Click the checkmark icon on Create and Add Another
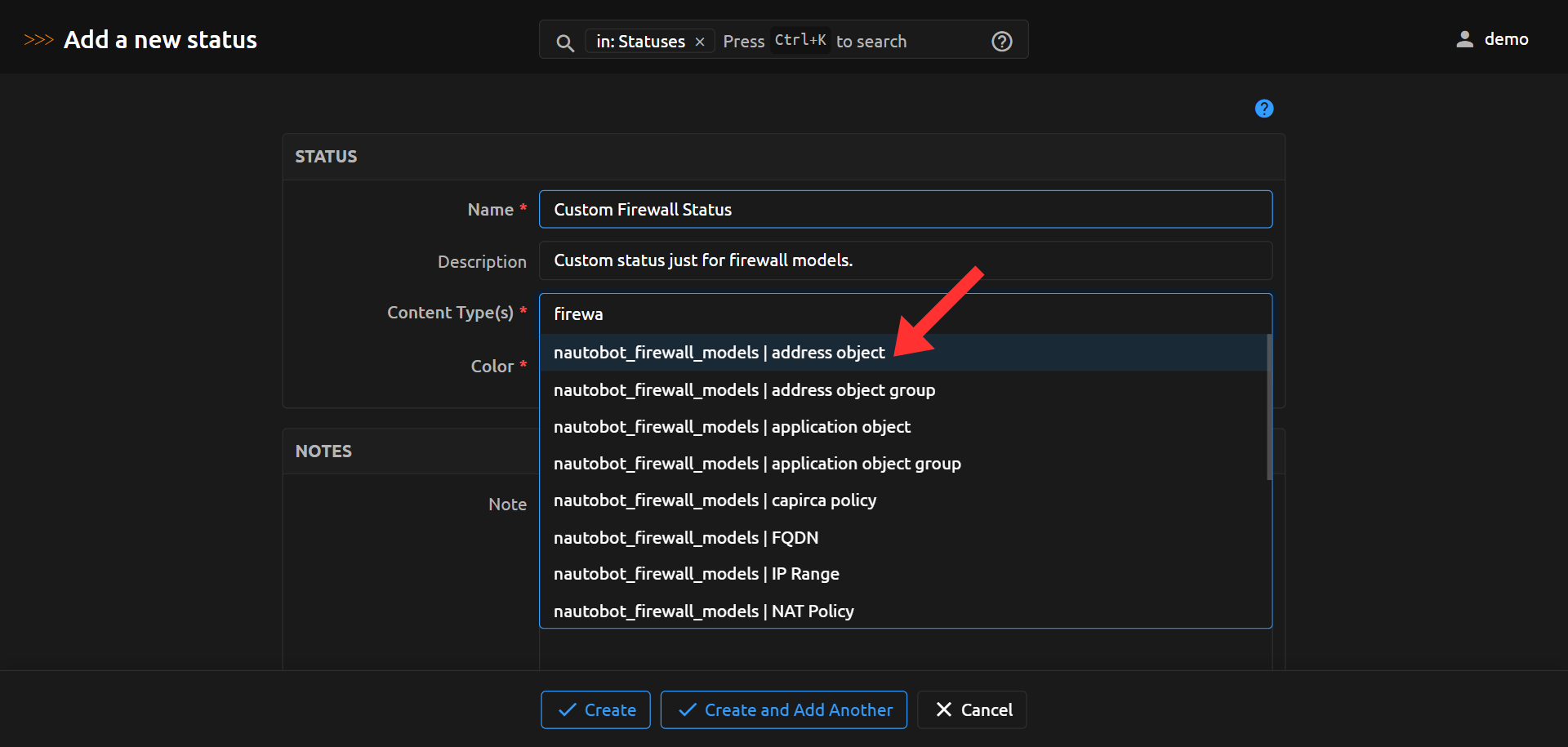 pyautogui.click(x=685, y=709)
